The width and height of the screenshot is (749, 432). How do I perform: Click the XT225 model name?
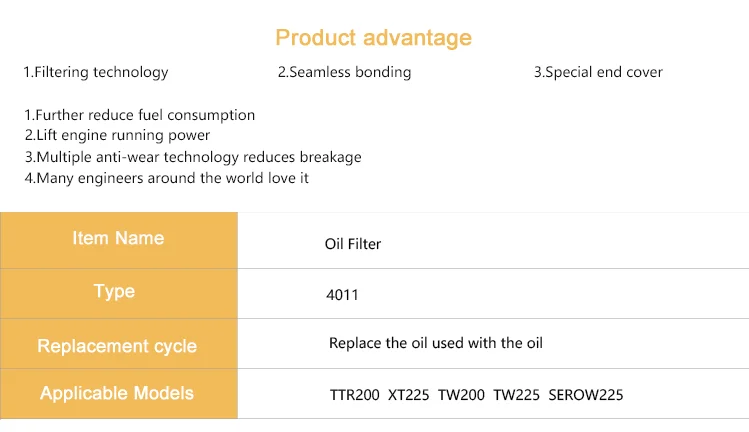(x=408, y=395)
